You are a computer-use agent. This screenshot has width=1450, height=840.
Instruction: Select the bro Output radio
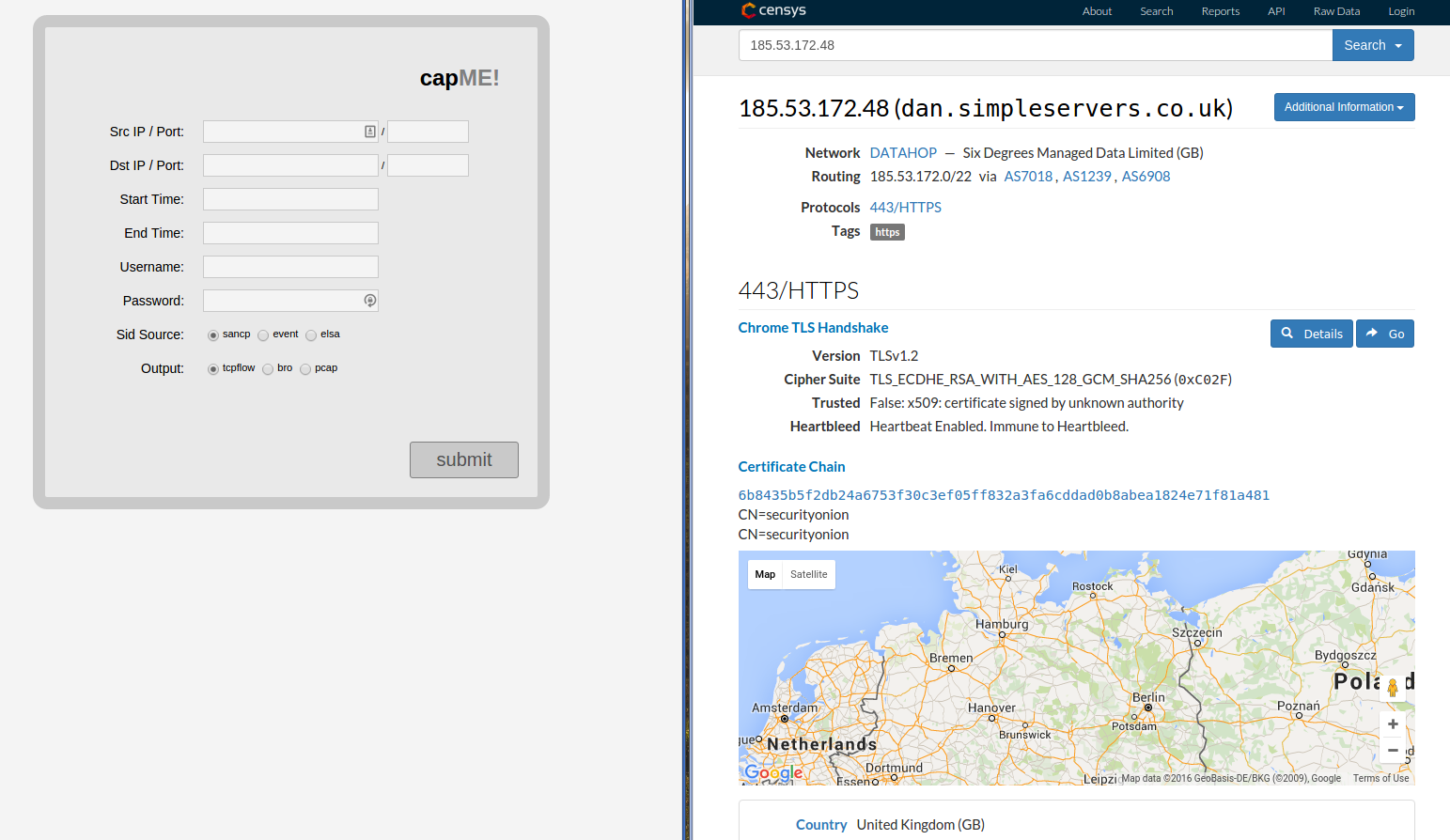[268, 369]
